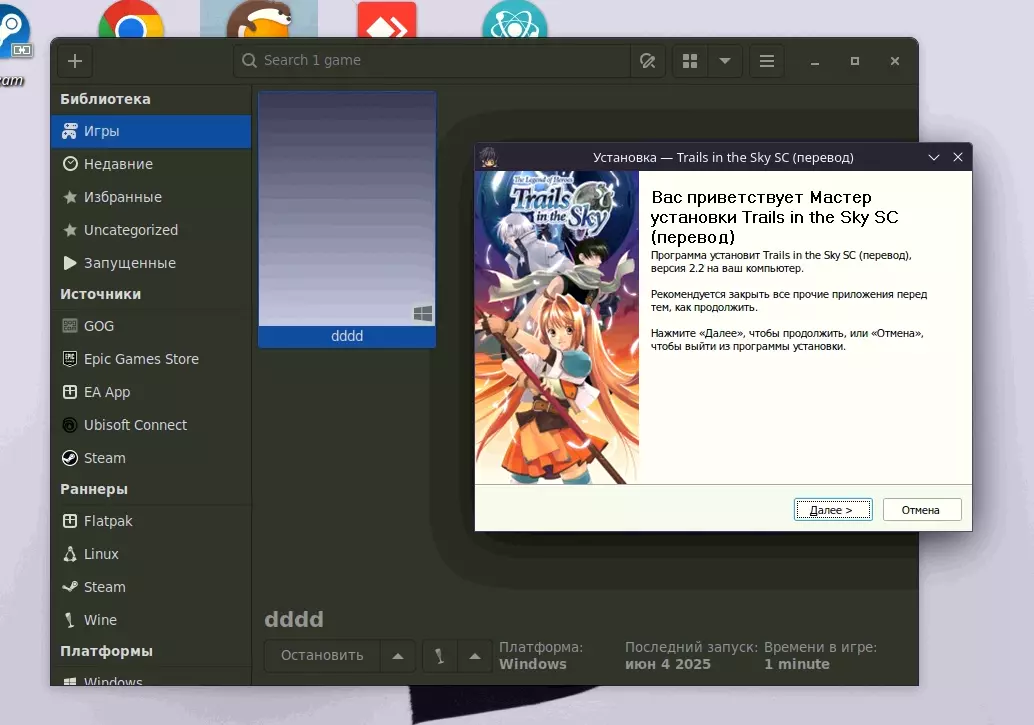Open the hamburger main menu

click(767, 61)
